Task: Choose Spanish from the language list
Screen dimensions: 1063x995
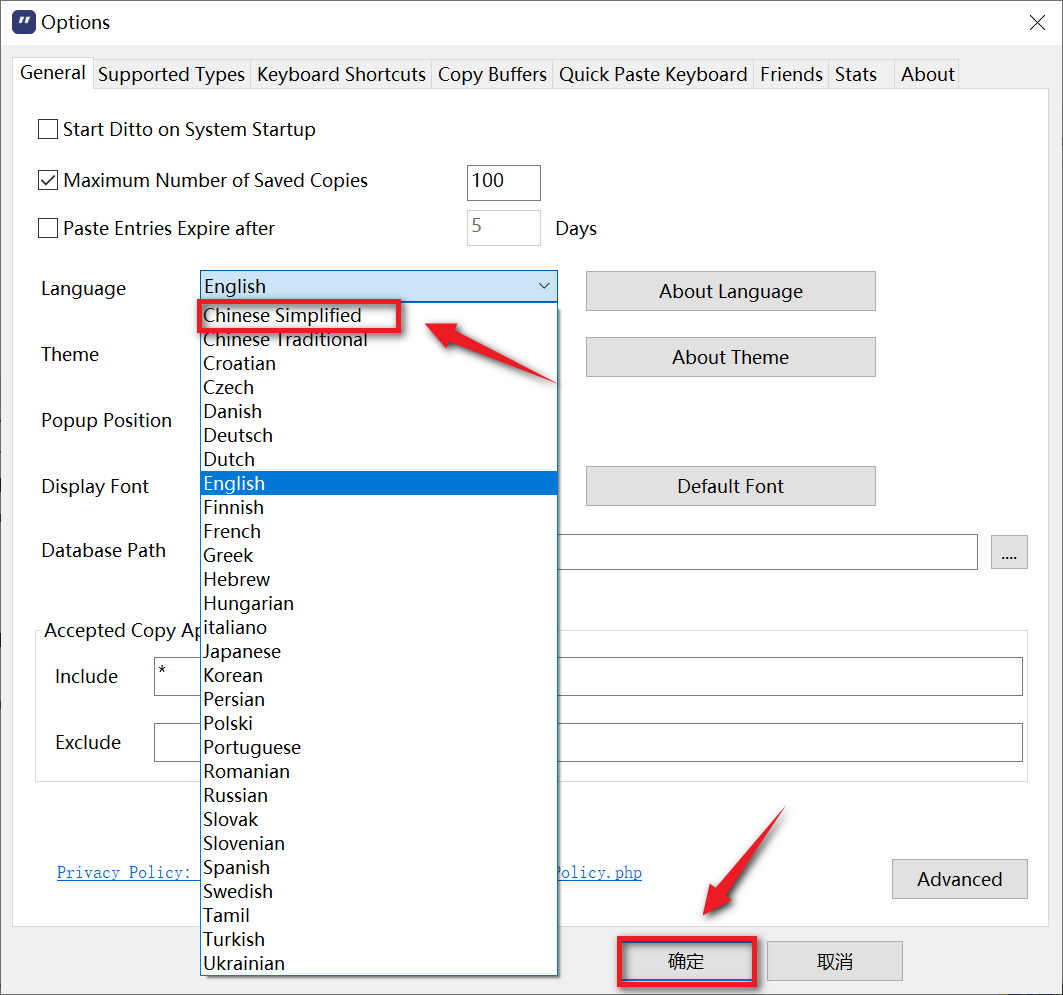Action: tap(379, 868)
